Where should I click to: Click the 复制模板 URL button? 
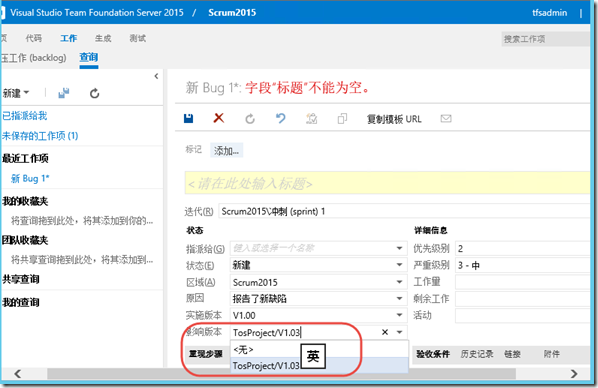point(394,119)
